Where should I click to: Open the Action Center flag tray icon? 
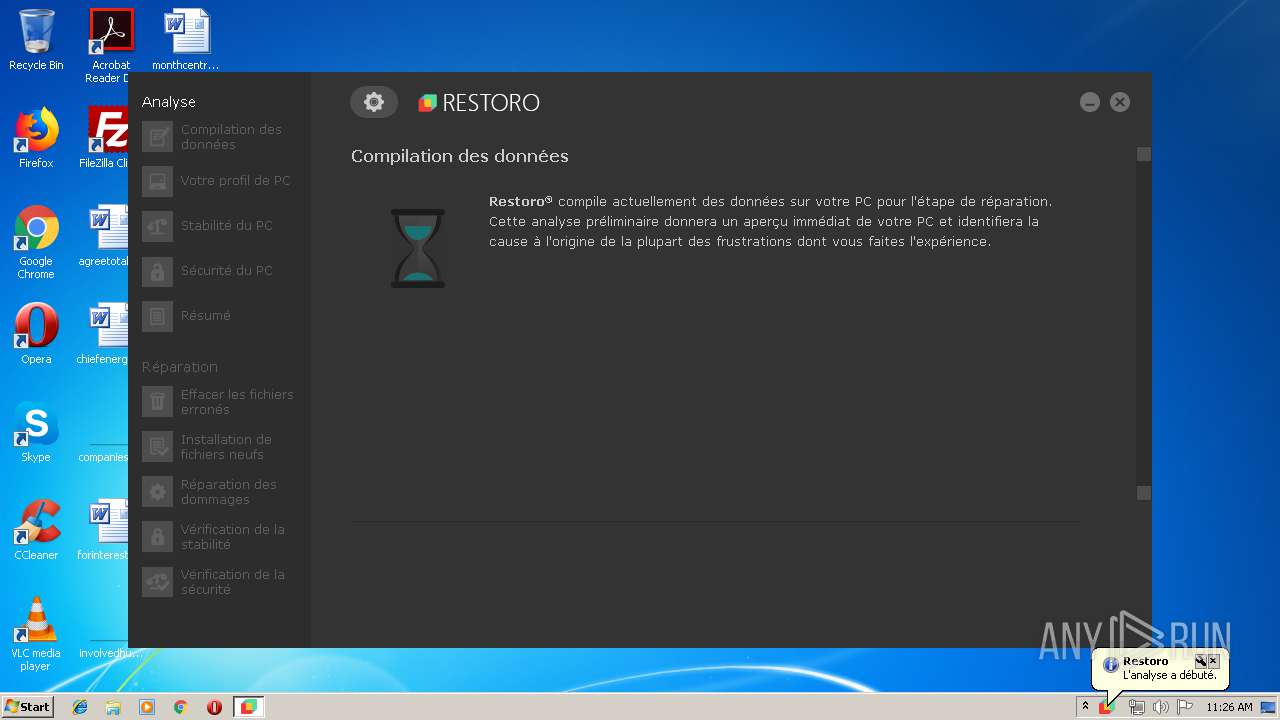tap(1185, 707)
